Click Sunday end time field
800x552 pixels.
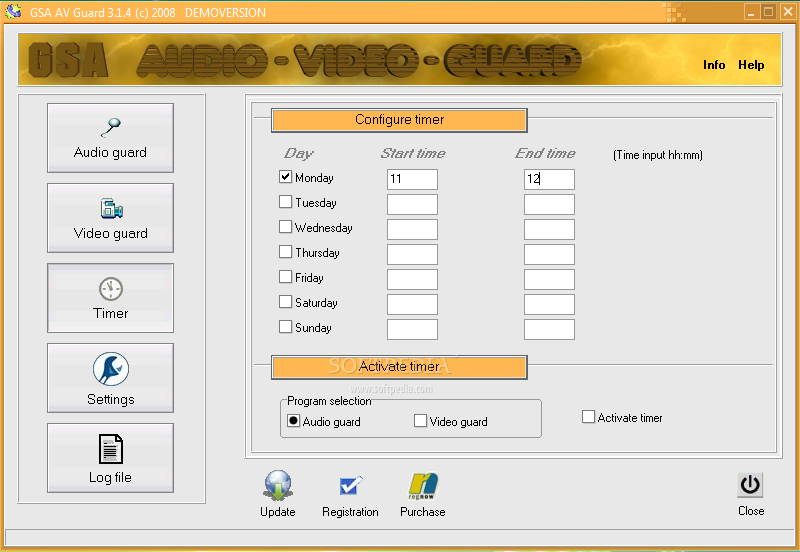click(x=549, y=329)
